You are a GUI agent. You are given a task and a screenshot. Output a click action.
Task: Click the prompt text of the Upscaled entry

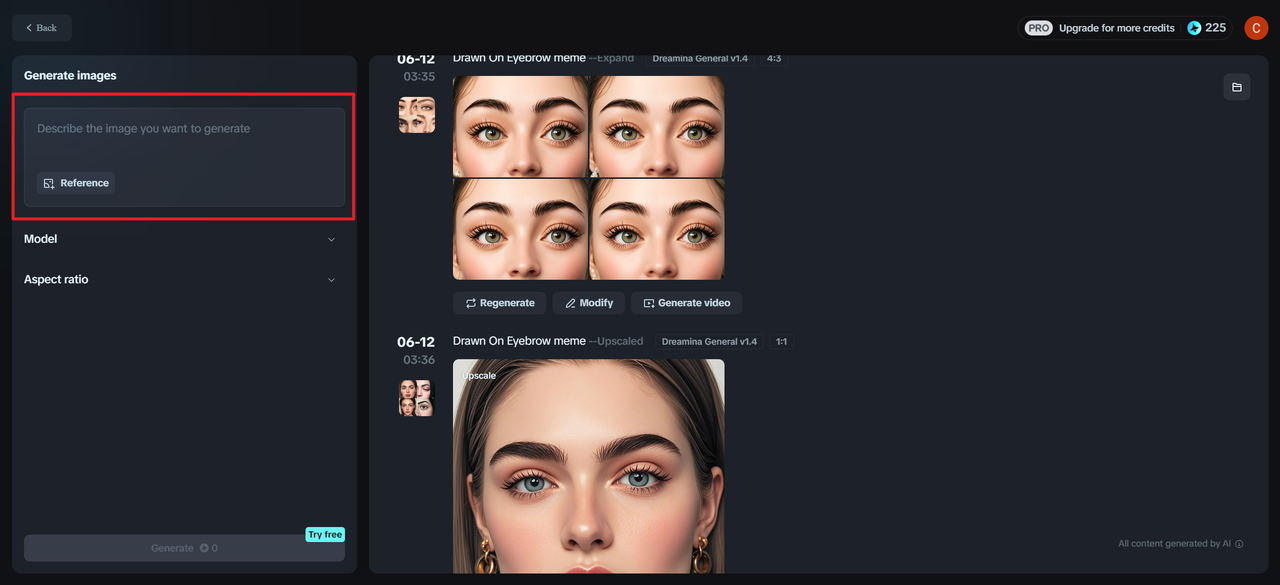pos(519,341)
